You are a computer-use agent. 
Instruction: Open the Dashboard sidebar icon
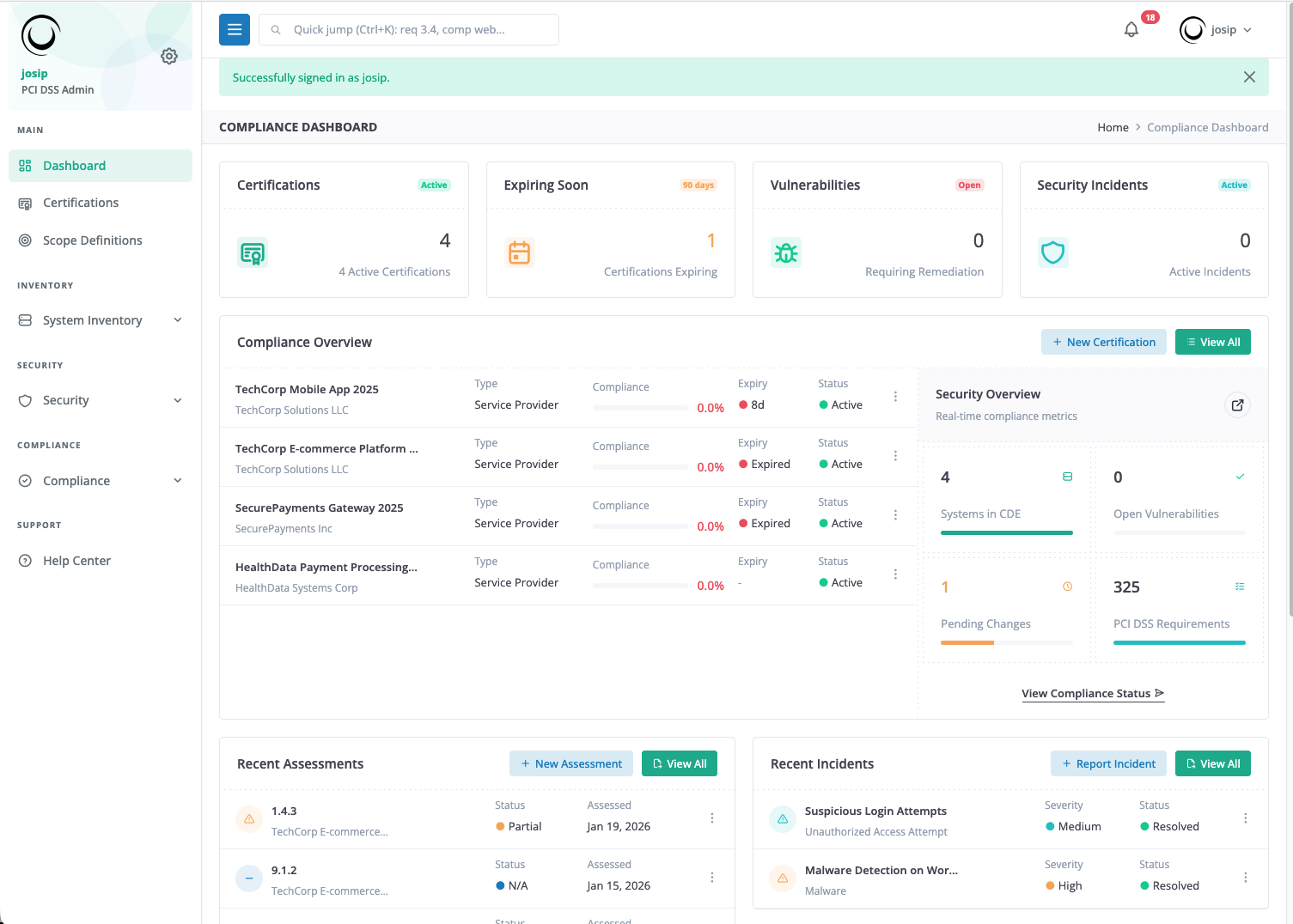click(26, 165)
